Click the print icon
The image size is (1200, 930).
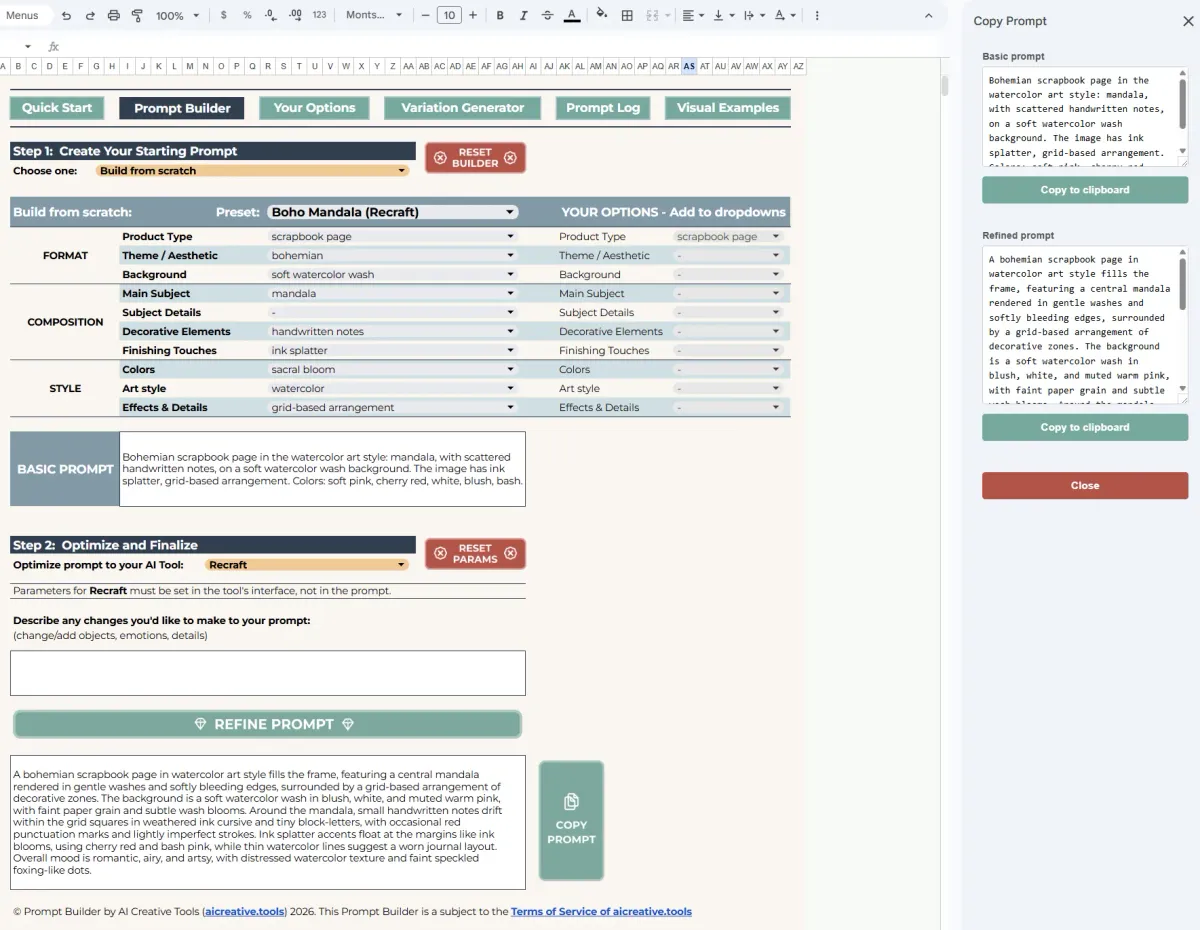pos(113,16)
